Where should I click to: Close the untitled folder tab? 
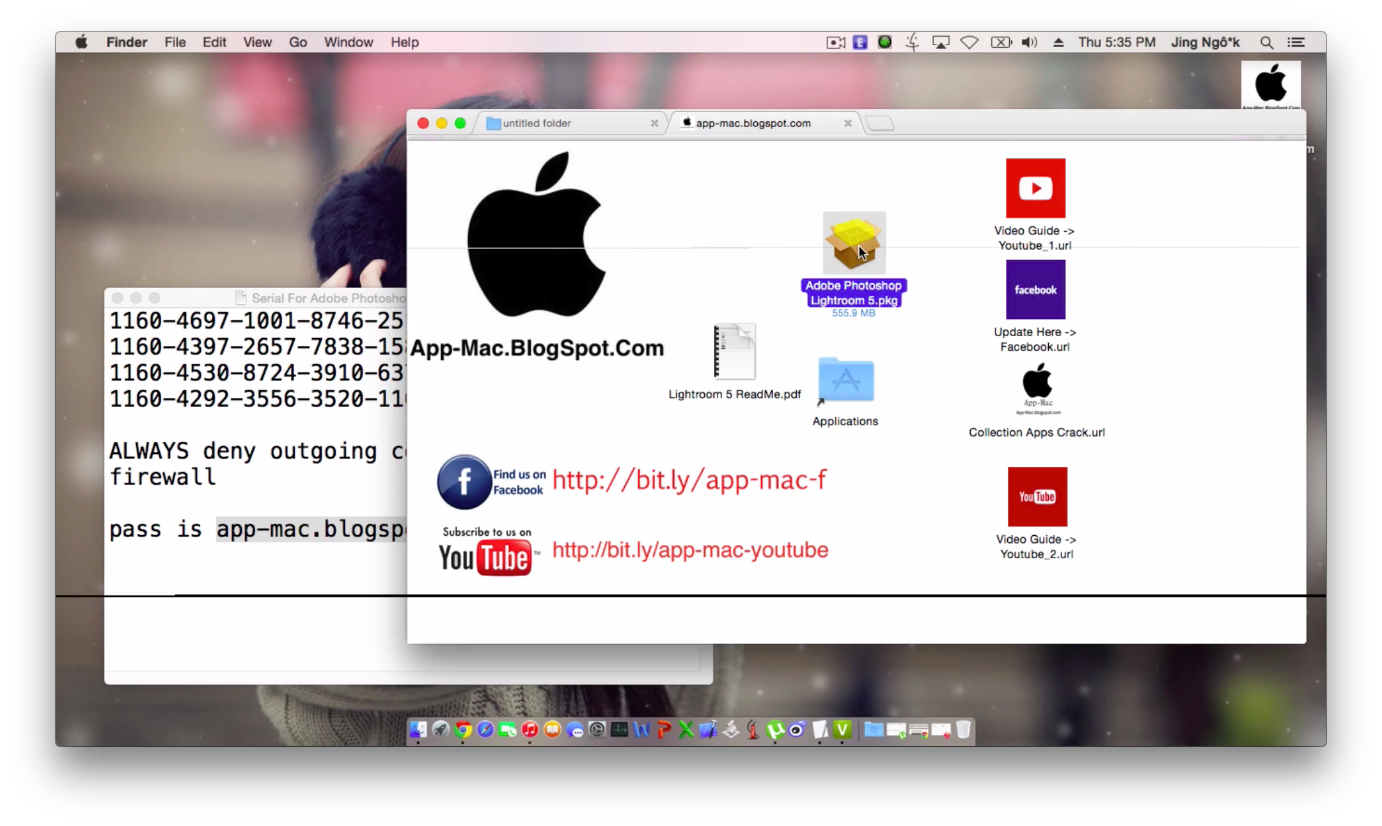click(x=655, y=123)
